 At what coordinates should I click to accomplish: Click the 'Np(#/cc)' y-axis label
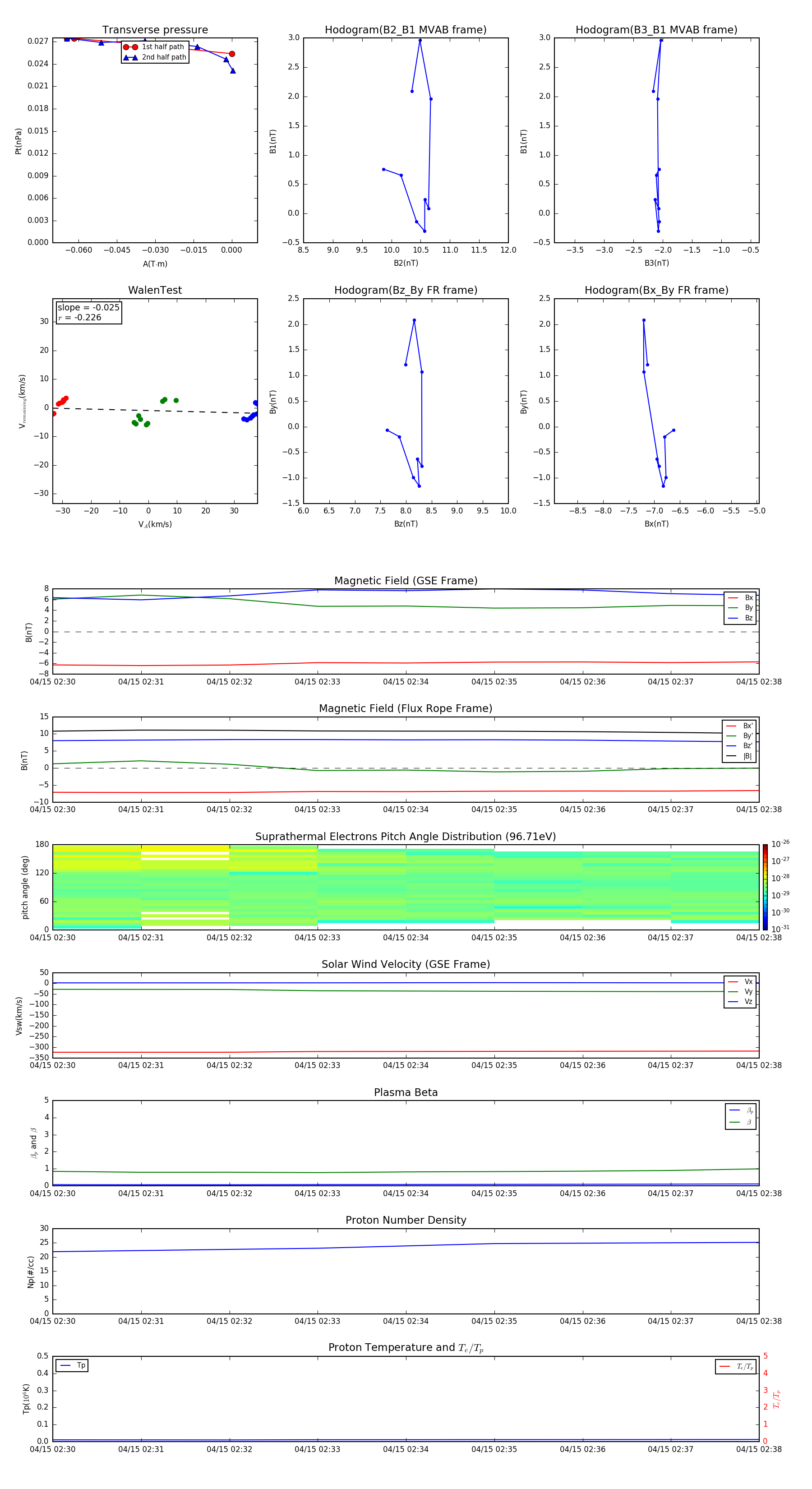[31, 1271]
